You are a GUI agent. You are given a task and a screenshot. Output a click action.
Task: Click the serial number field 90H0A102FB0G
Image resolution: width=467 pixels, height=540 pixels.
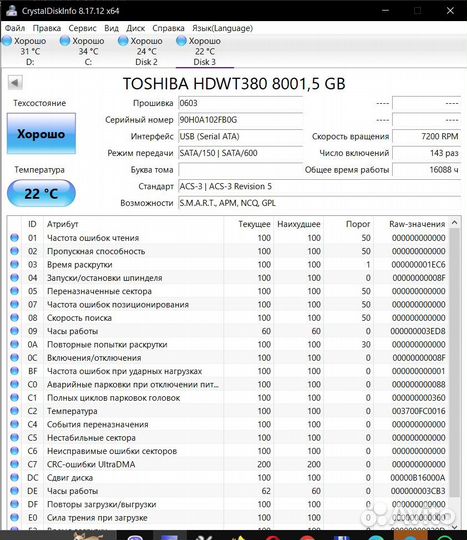240,120
